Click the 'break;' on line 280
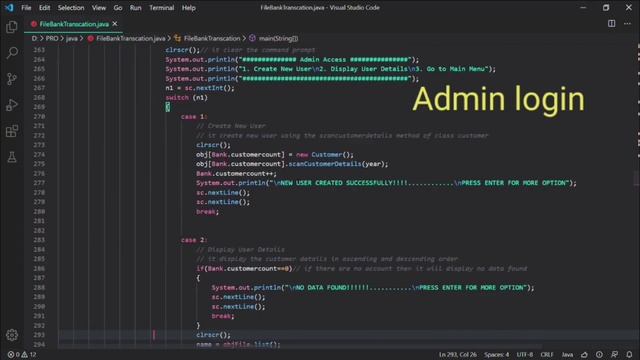 (x=207, y=211)
